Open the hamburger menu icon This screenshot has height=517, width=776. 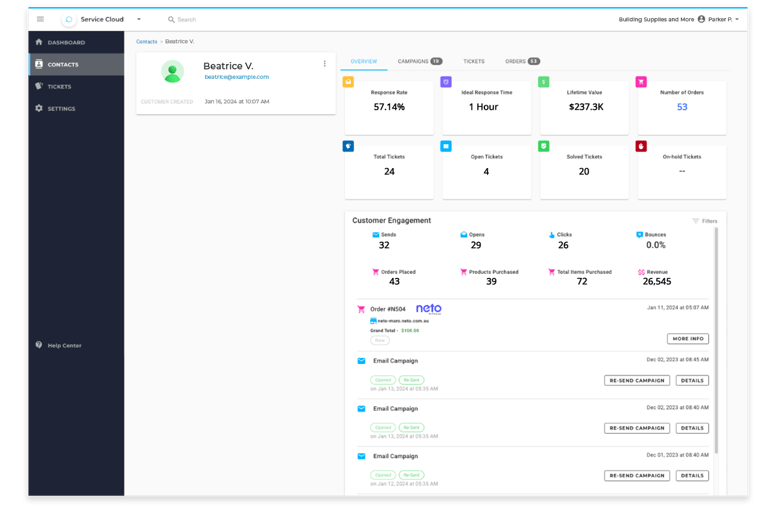[40, 19]
